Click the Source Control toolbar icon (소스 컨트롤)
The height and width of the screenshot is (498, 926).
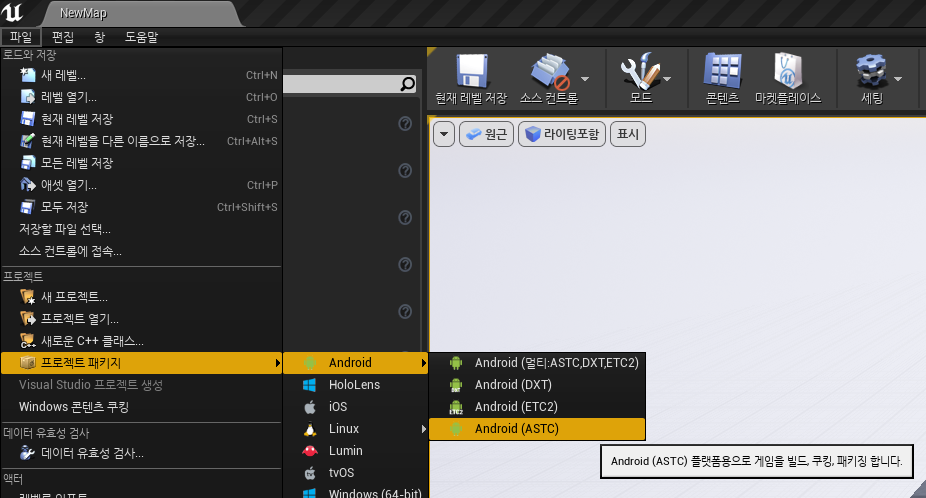(x=550, y=71)
